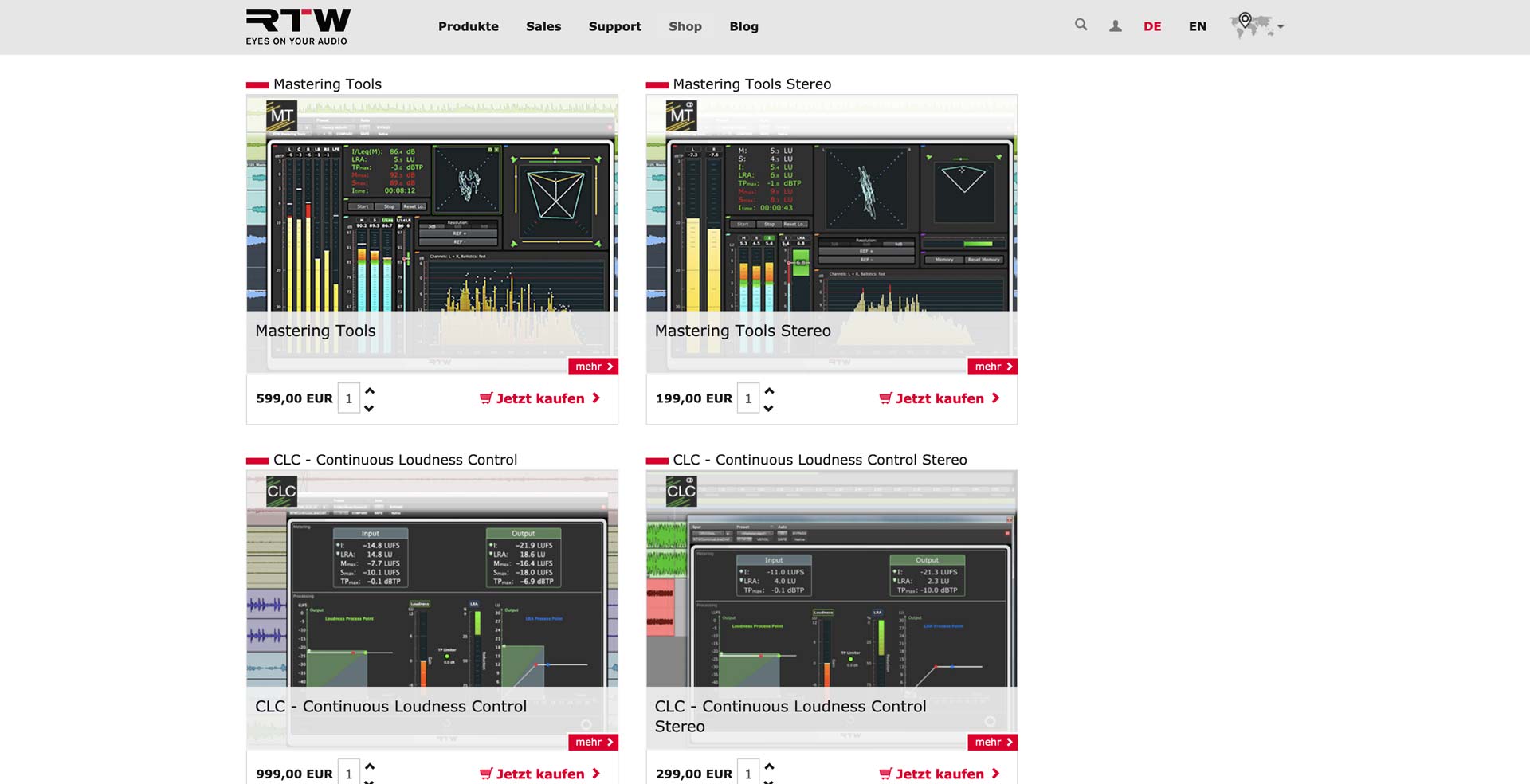This screenshot has height=784, width=1530.
Task: Open the world map region selector
Action: click(1257, 25)
